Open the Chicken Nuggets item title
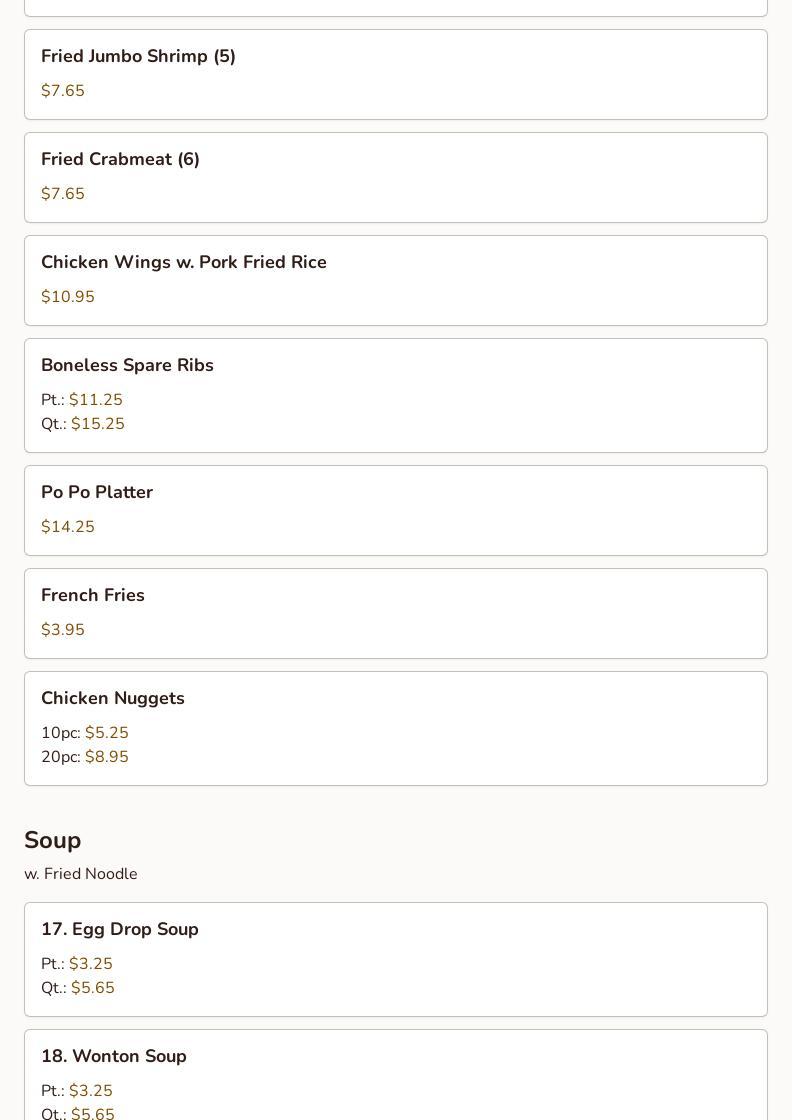 113,699
